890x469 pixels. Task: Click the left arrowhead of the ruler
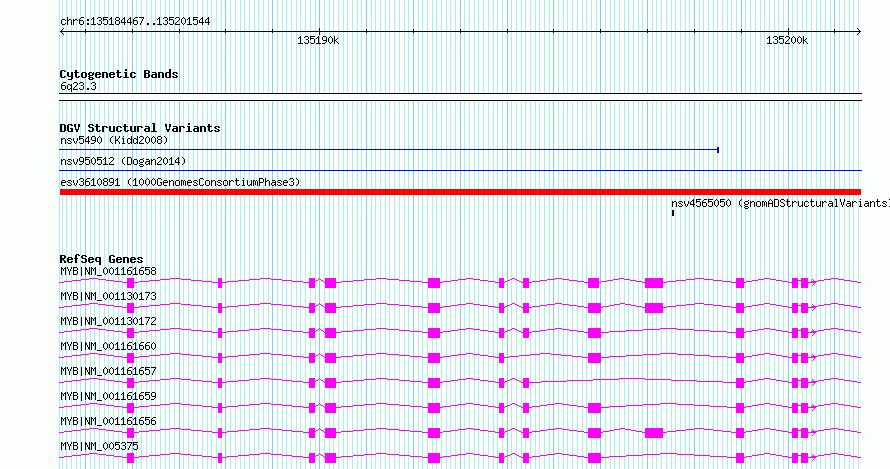(62, 32)
